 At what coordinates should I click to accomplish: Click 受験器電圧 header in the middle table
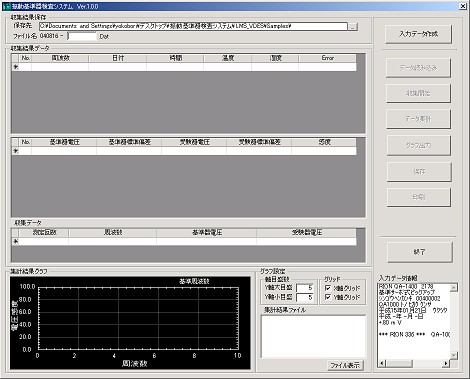tap(194, 142)
